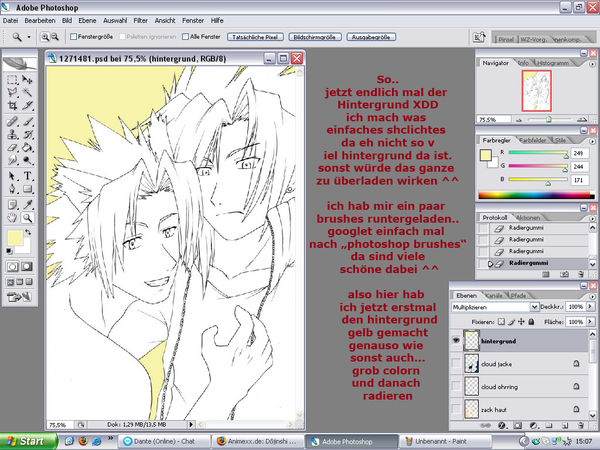Click the zoom-out magnifier in options bar
600x450 pixels.
coord(55,37)
